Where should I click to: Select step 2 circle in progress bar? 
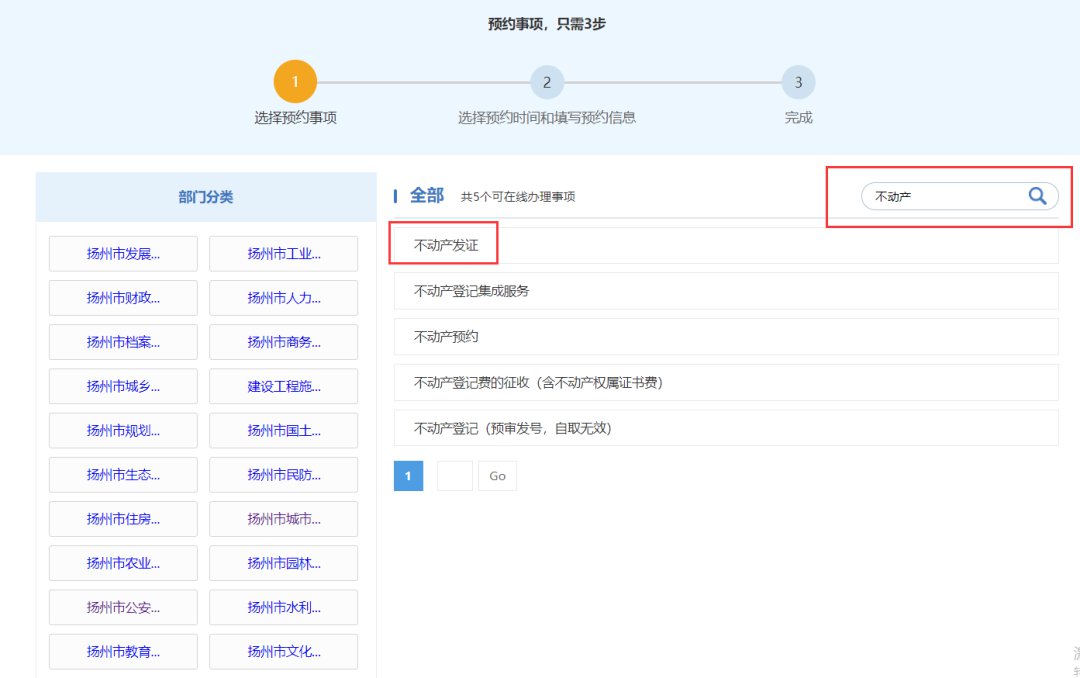point(547,82)
